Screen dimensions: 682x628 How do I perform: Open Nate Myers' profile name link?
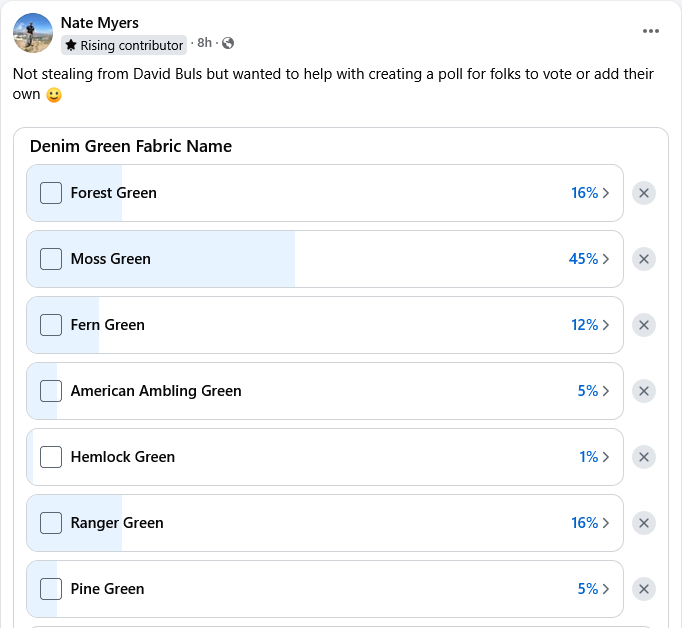[100, 22]
